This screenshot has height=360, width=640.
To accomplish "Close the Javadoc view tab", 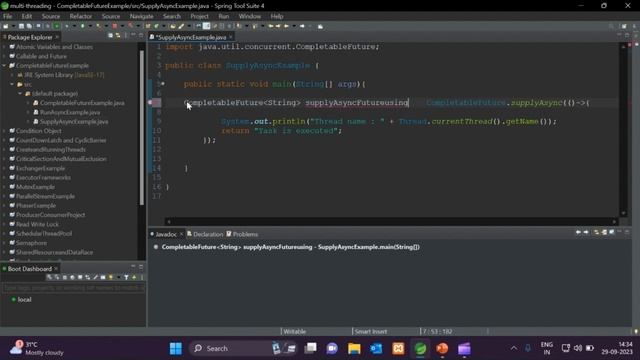I will pyautogui.click(x=182, y=234).
